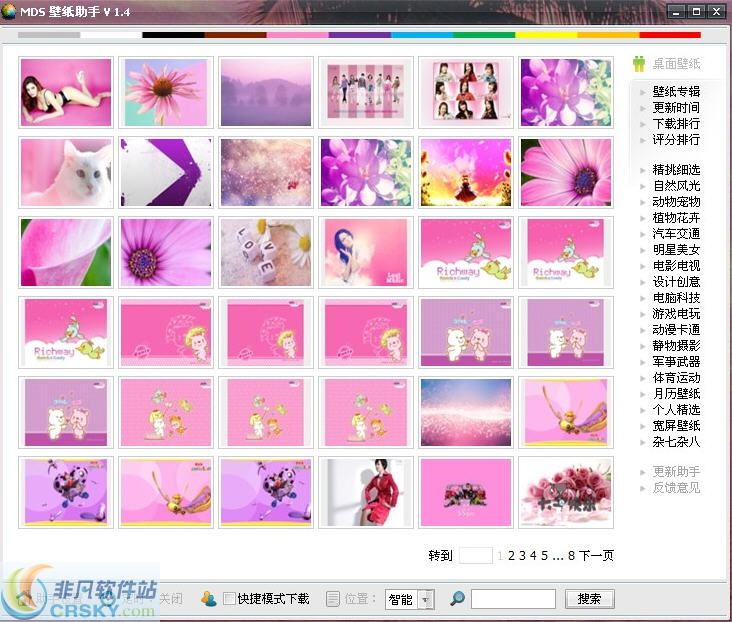The image size is (732, 622).
Task: Open the pink calla lily thumbnail
Action: (x=66, y=252)
